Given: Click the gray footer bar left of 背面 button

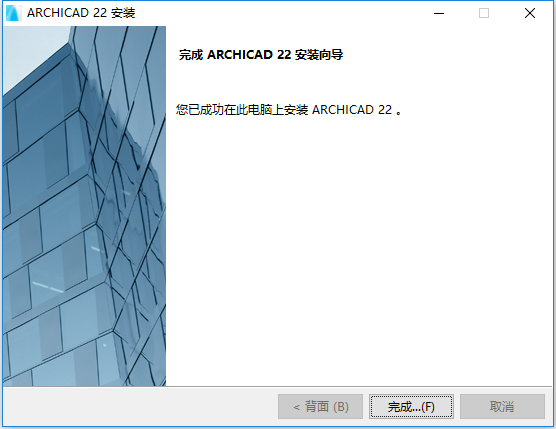Looking at the screenshot, I should point(140,406).
